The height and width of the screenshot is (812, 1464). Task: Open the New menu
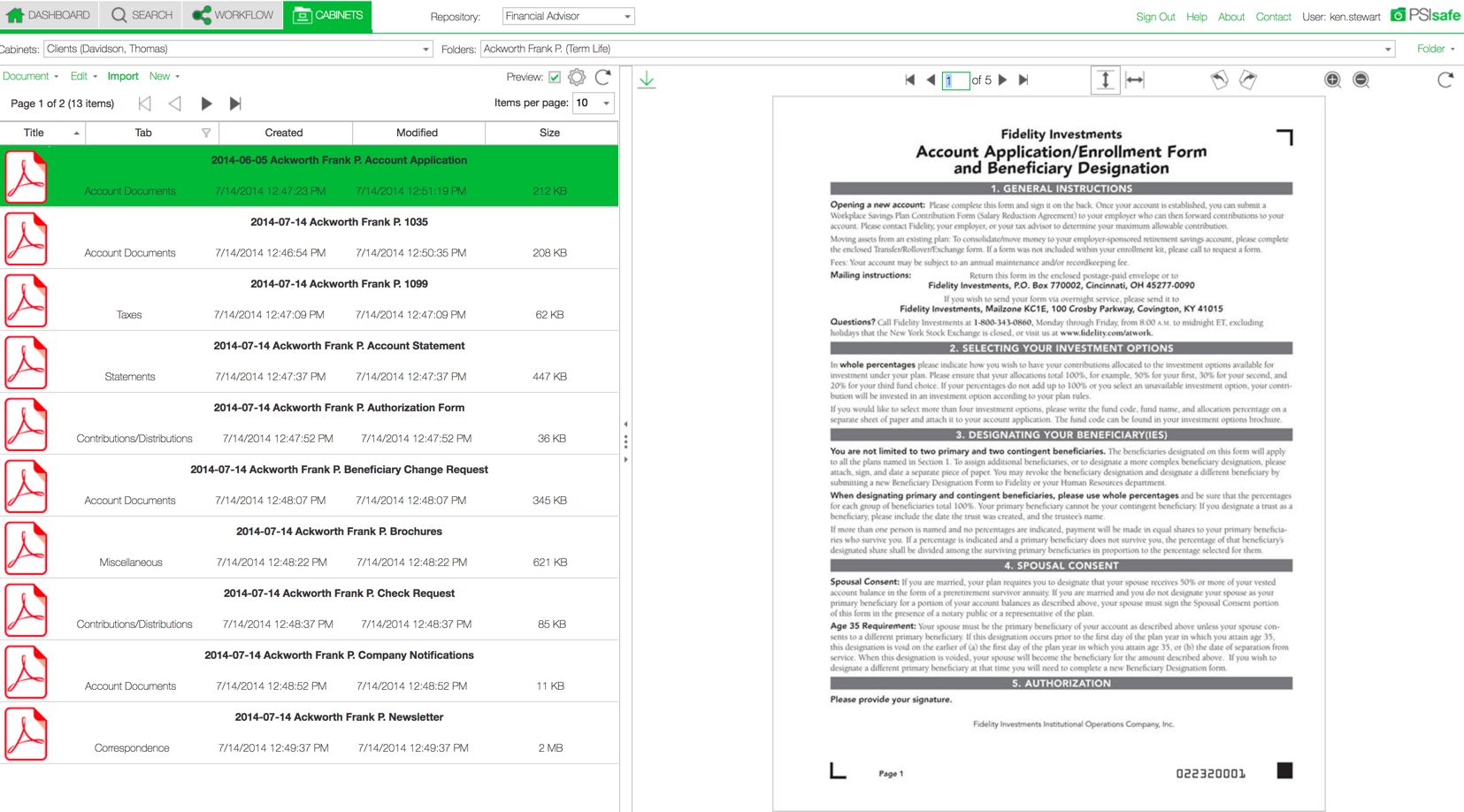tap(164, 76)
